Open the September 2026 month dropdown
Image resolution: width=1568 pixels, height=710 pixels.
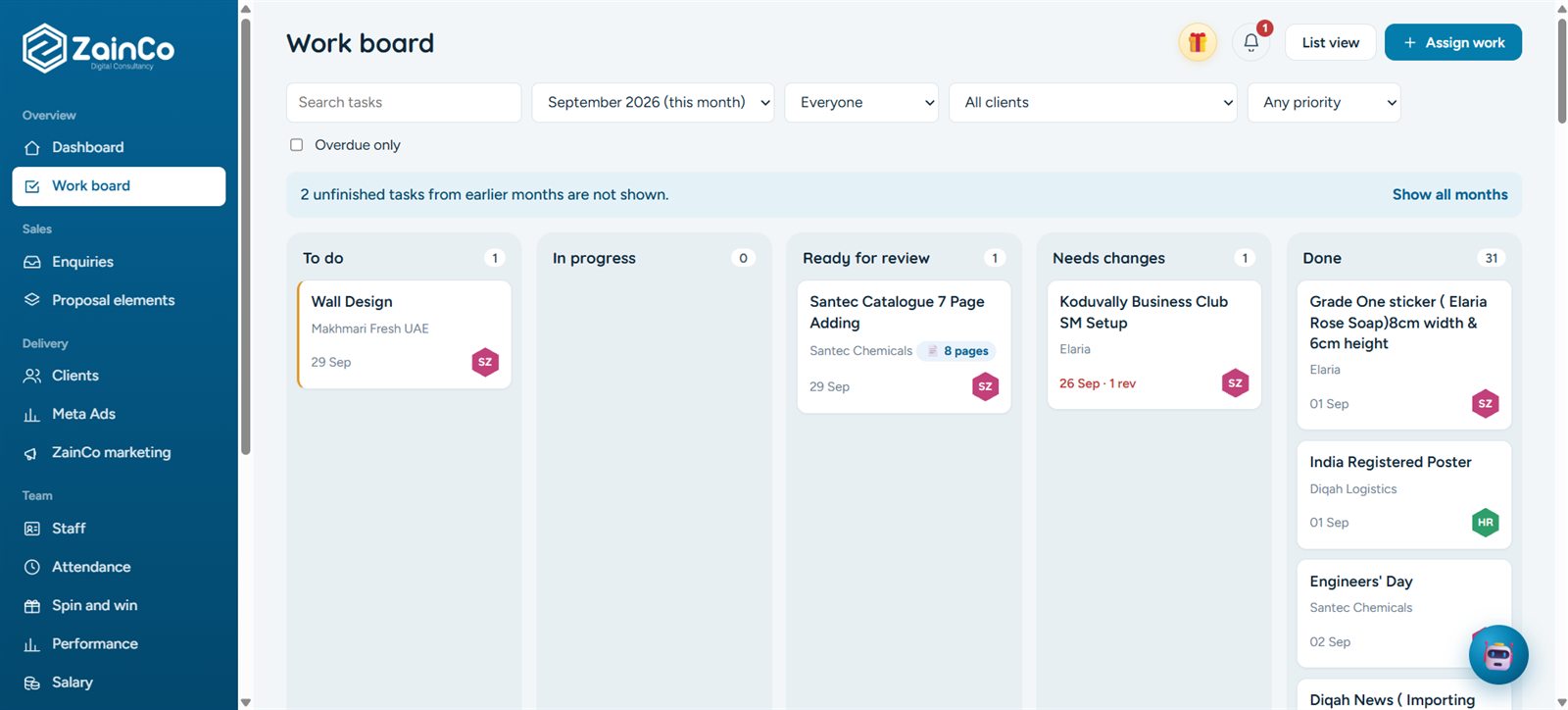653,102
